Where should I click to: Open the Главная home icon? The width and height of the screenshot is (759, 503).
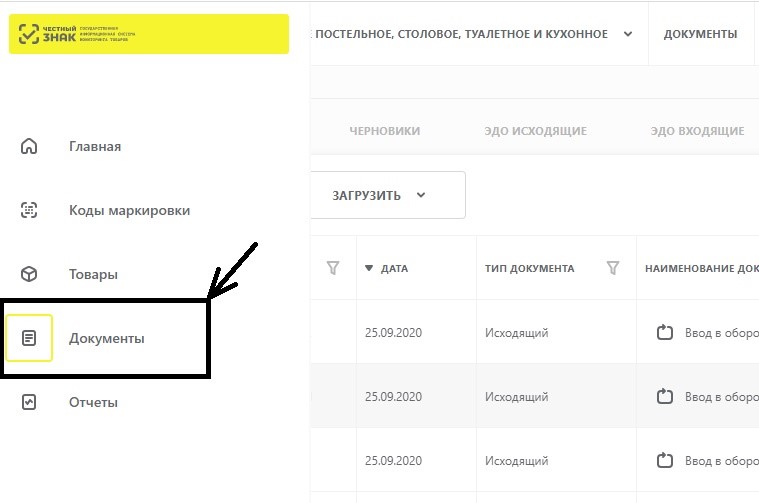(29, 146)
